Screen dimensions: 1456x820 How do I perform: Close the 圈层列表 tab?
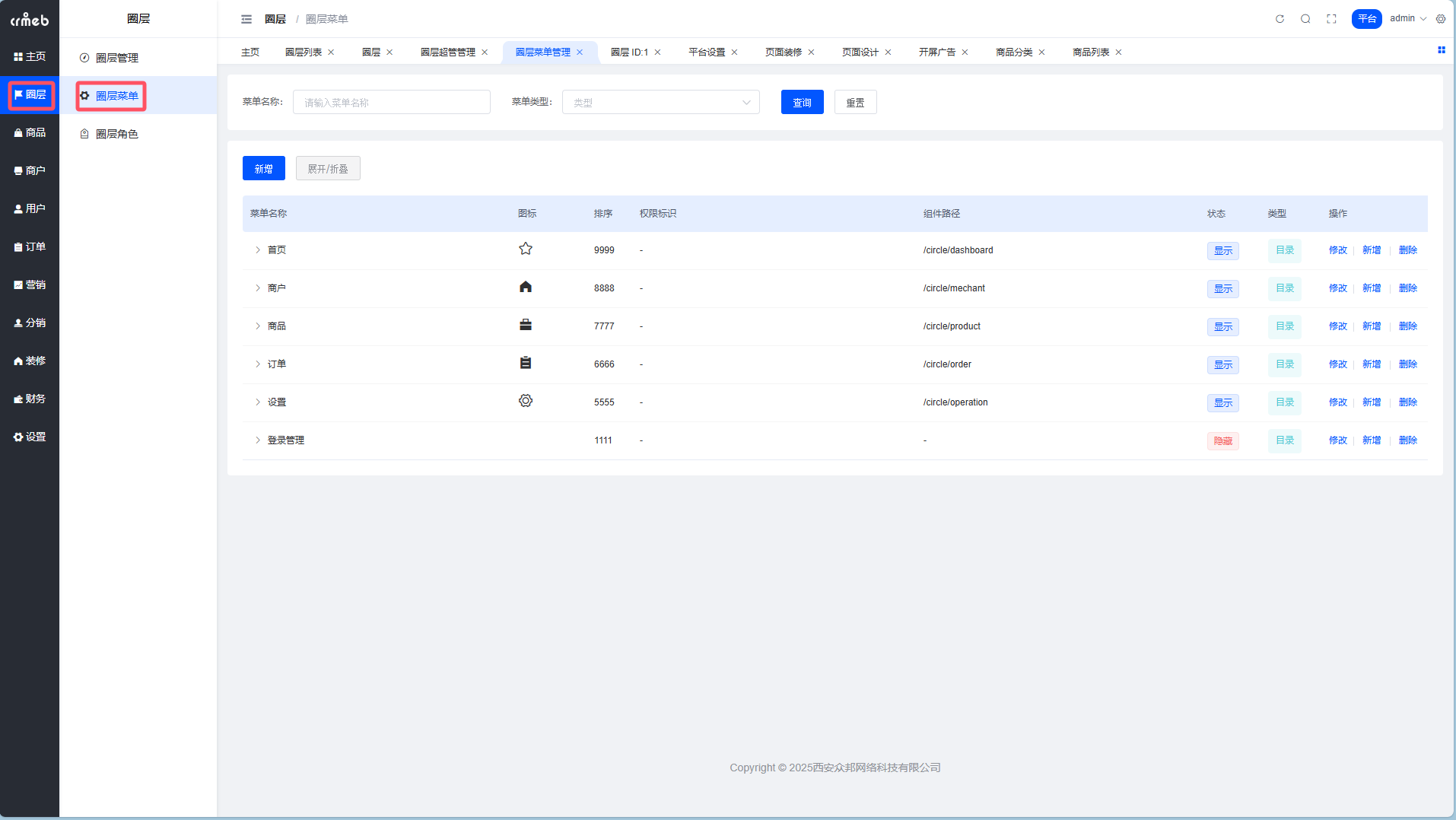(x=331, y=52)
